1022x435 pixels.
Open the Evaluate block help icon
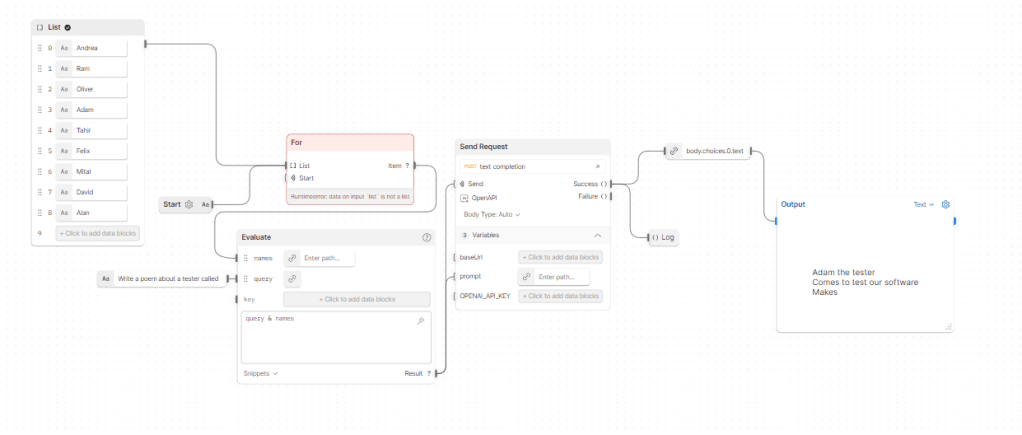427,237
